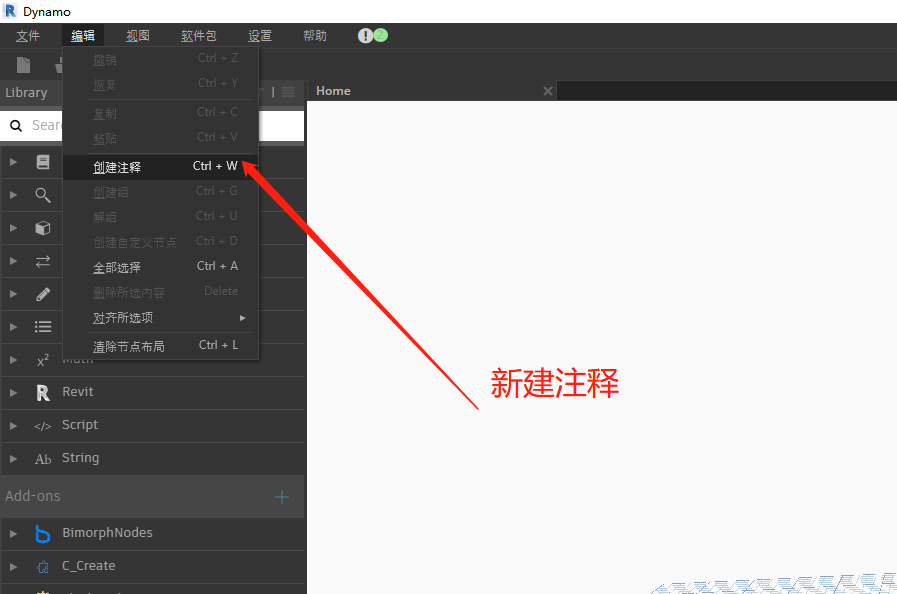The height and width of the screenshot is (594, 897).
Task: Open the 设置 menu
Action: point(260,36)
